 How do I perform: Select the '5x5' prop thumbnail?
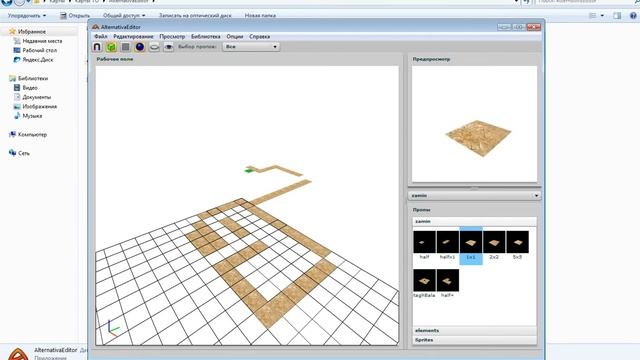pos(517,242)
